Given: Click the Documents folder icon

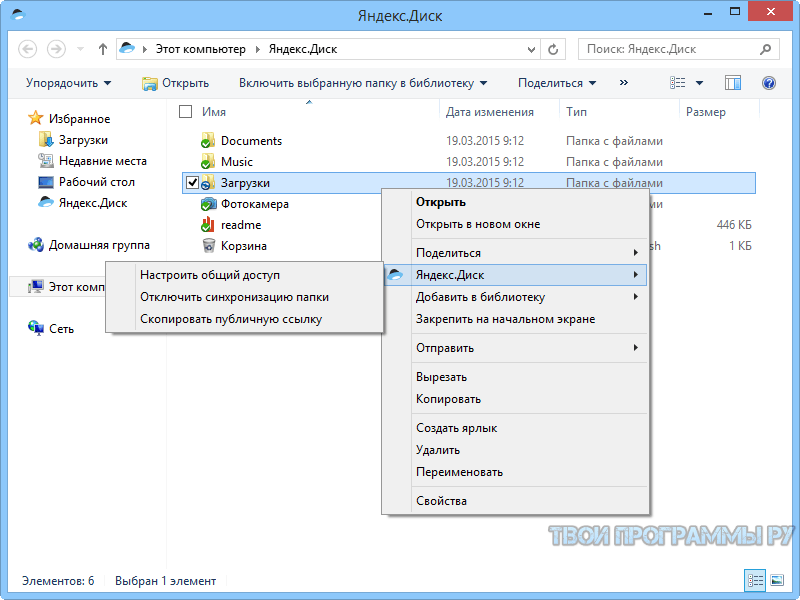Looking at the screenshot, I should coord(207,141).
